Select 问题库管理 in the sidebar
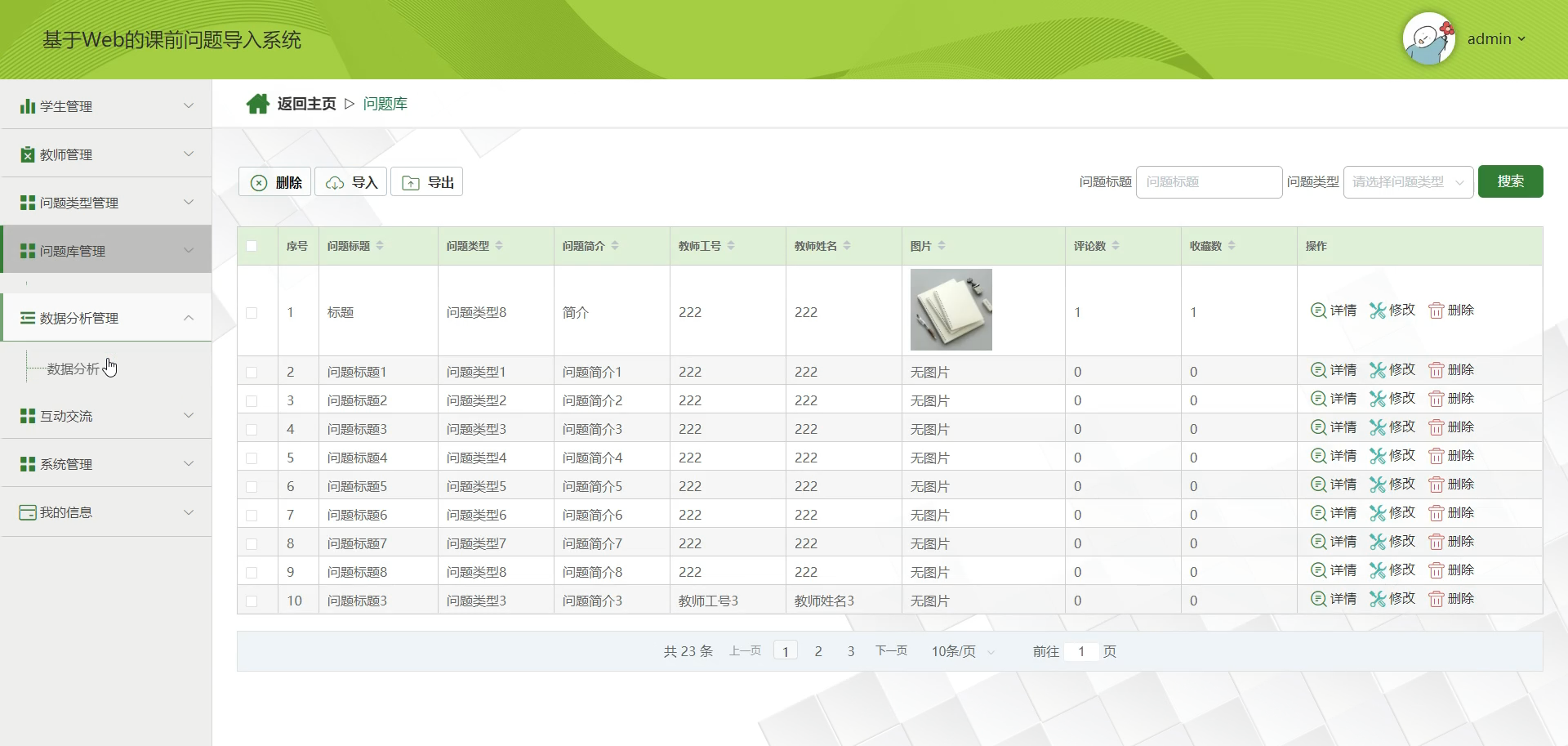 coord(106,249)
